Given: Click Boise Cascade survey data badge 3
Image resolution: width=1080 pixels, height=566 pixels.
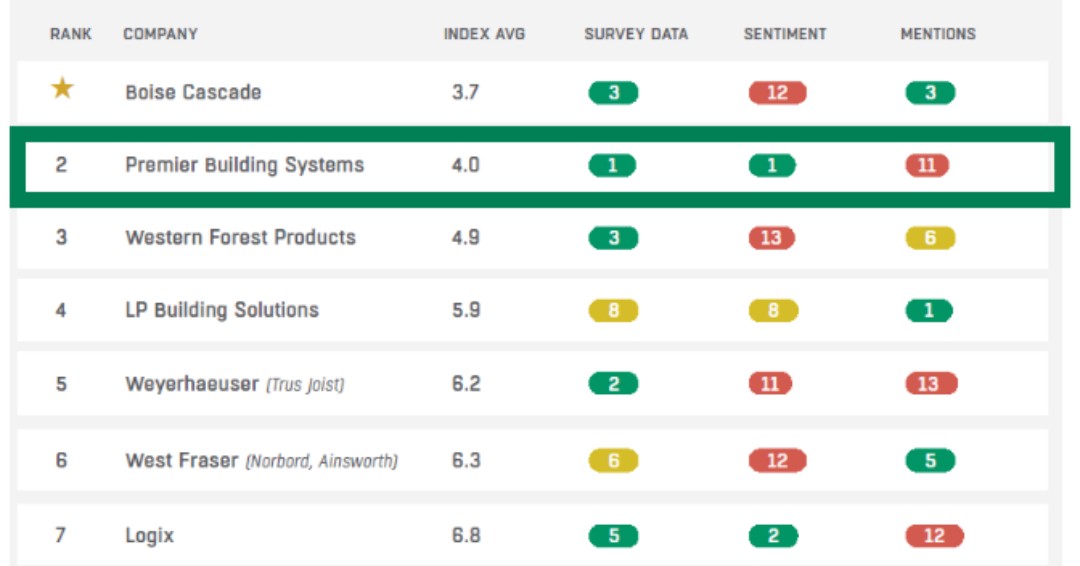Looking at the screenshot, I should pos(613,92).
